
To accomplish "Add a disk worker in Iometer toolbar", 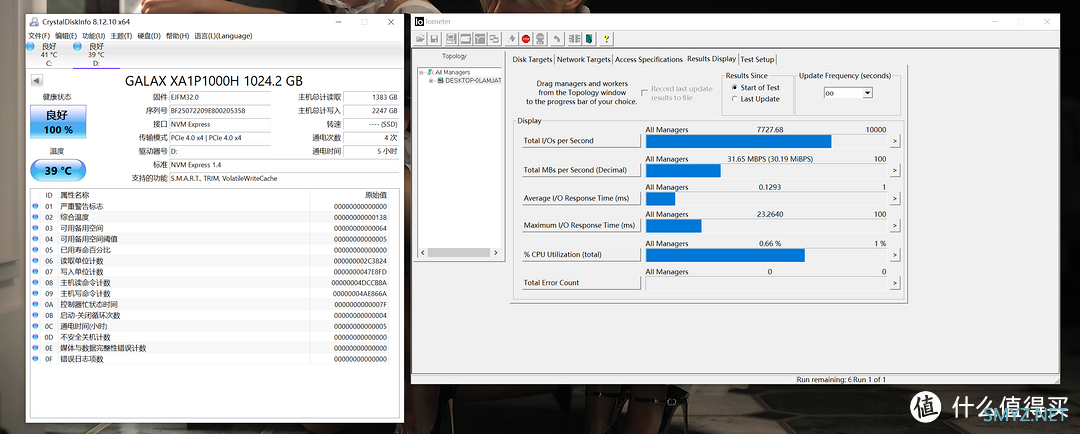I will pyautogui.click(x=466, y=39).
